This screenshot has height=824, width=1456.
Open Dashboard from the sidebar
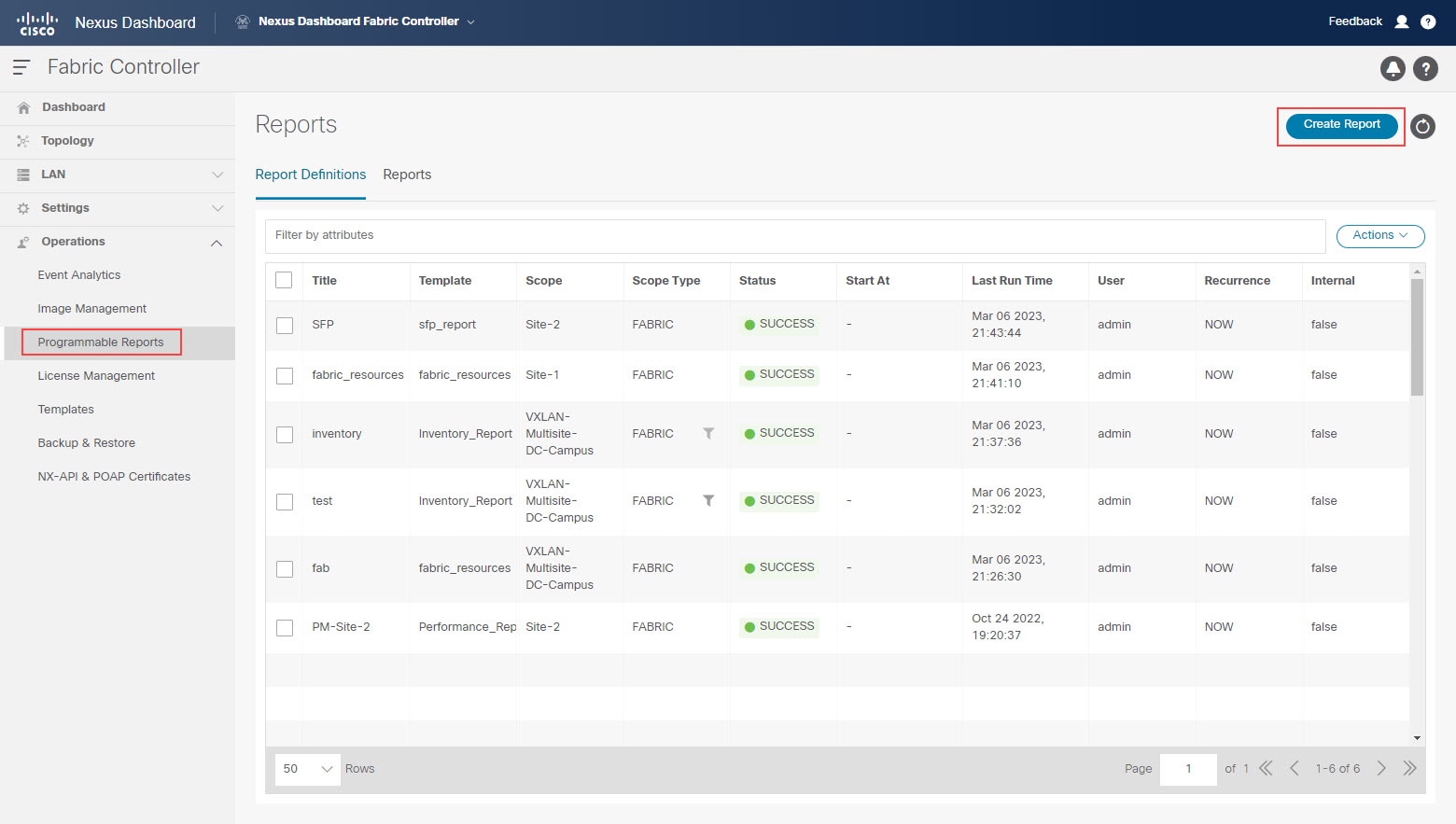pyautogui.click(x=74, y=107)
